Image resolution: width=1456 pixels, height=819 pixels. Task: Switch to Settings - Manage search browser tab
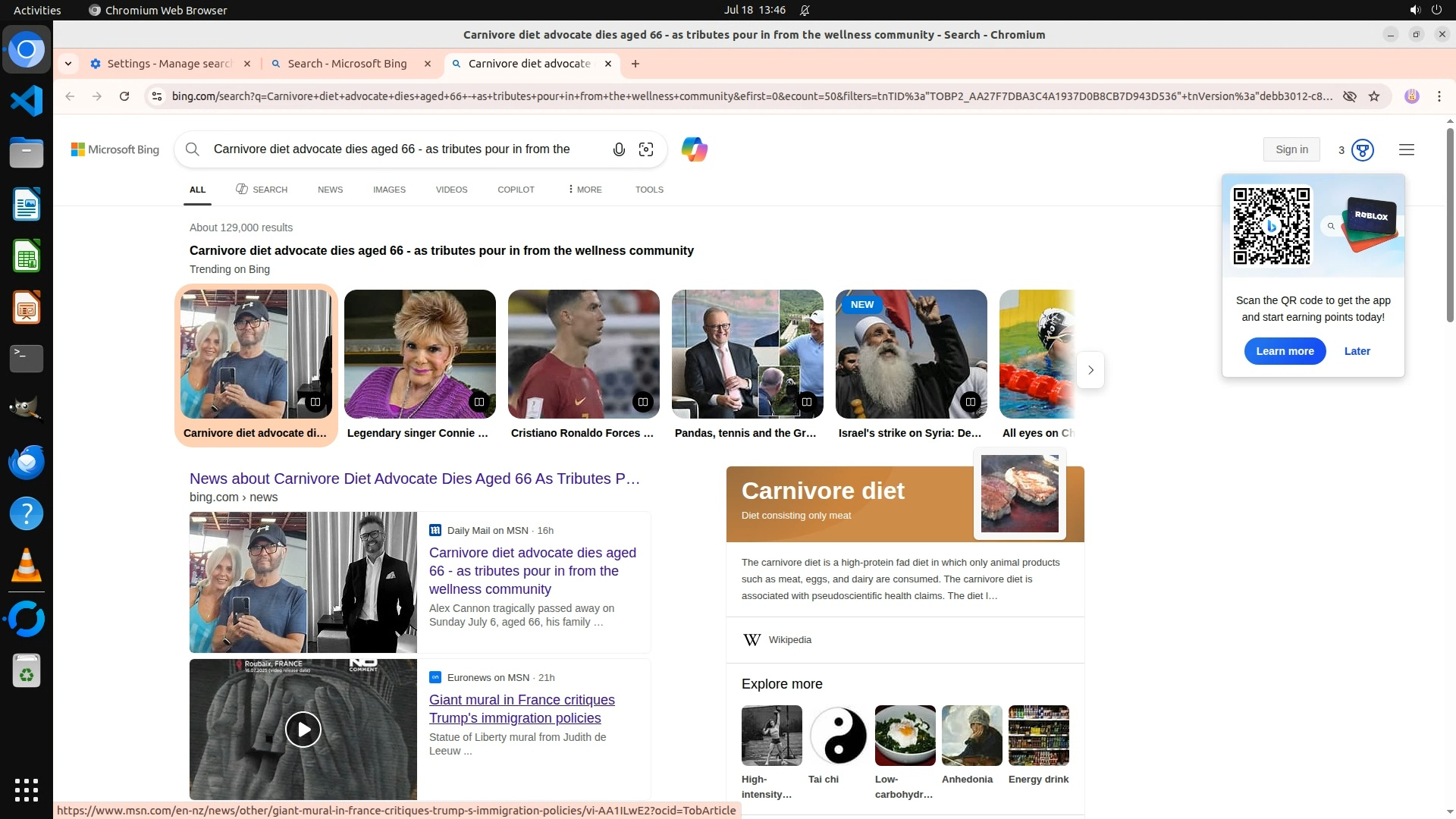[168, 64]
